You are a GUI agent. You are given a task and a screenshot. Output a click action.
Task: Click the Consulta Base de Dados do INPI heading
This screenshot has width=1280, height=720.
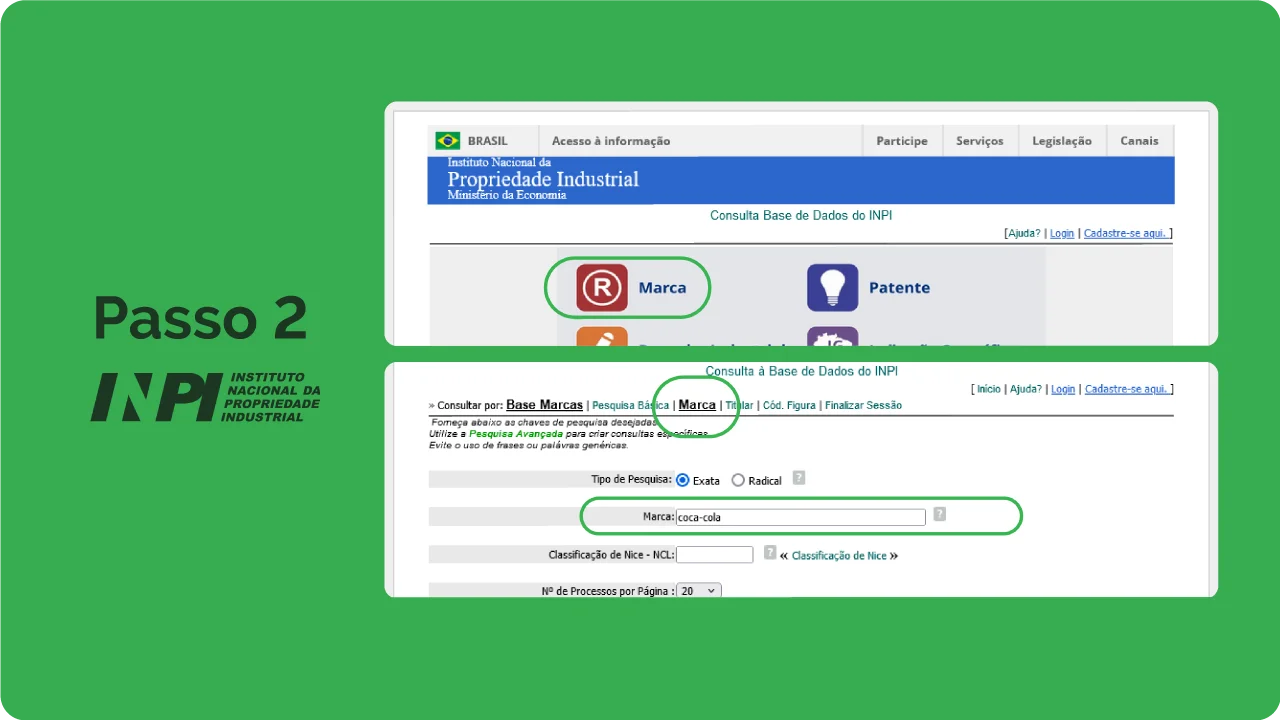click(x=801, y=216)
